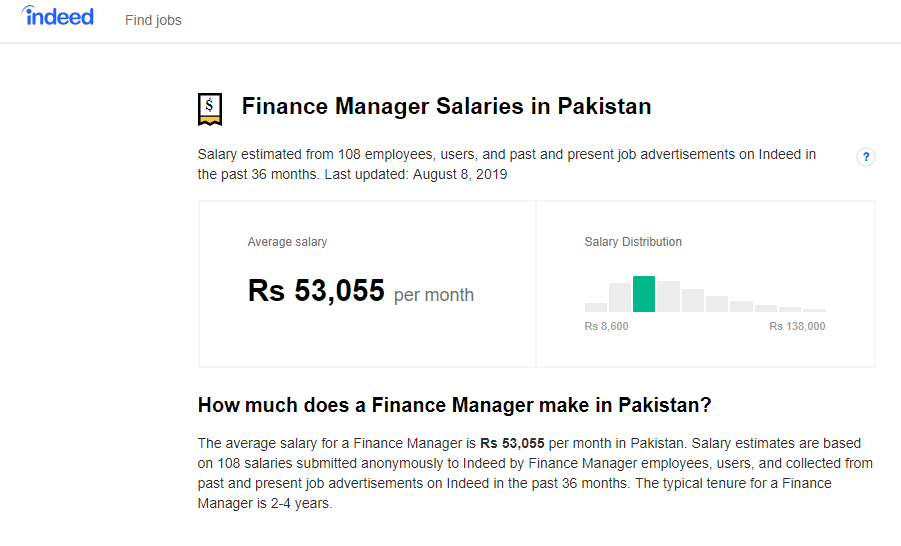Click the leftmost bar in Salary Distribution

596,307
